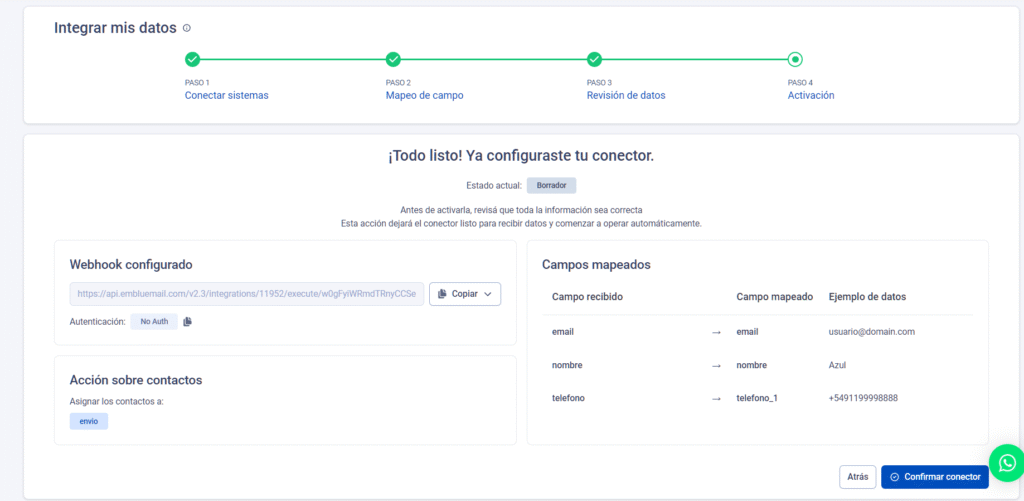Click the Paso 2 completed checkmark circle
1024x501 pixels.
click(393, 60)
